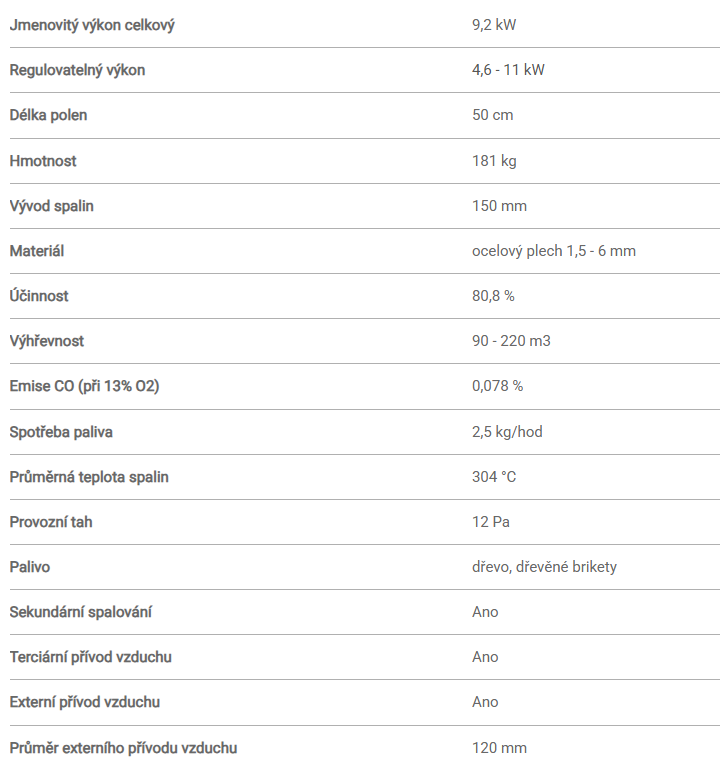Click the 'Terciární přívod vzduchu' label

(x=91, y=657)
